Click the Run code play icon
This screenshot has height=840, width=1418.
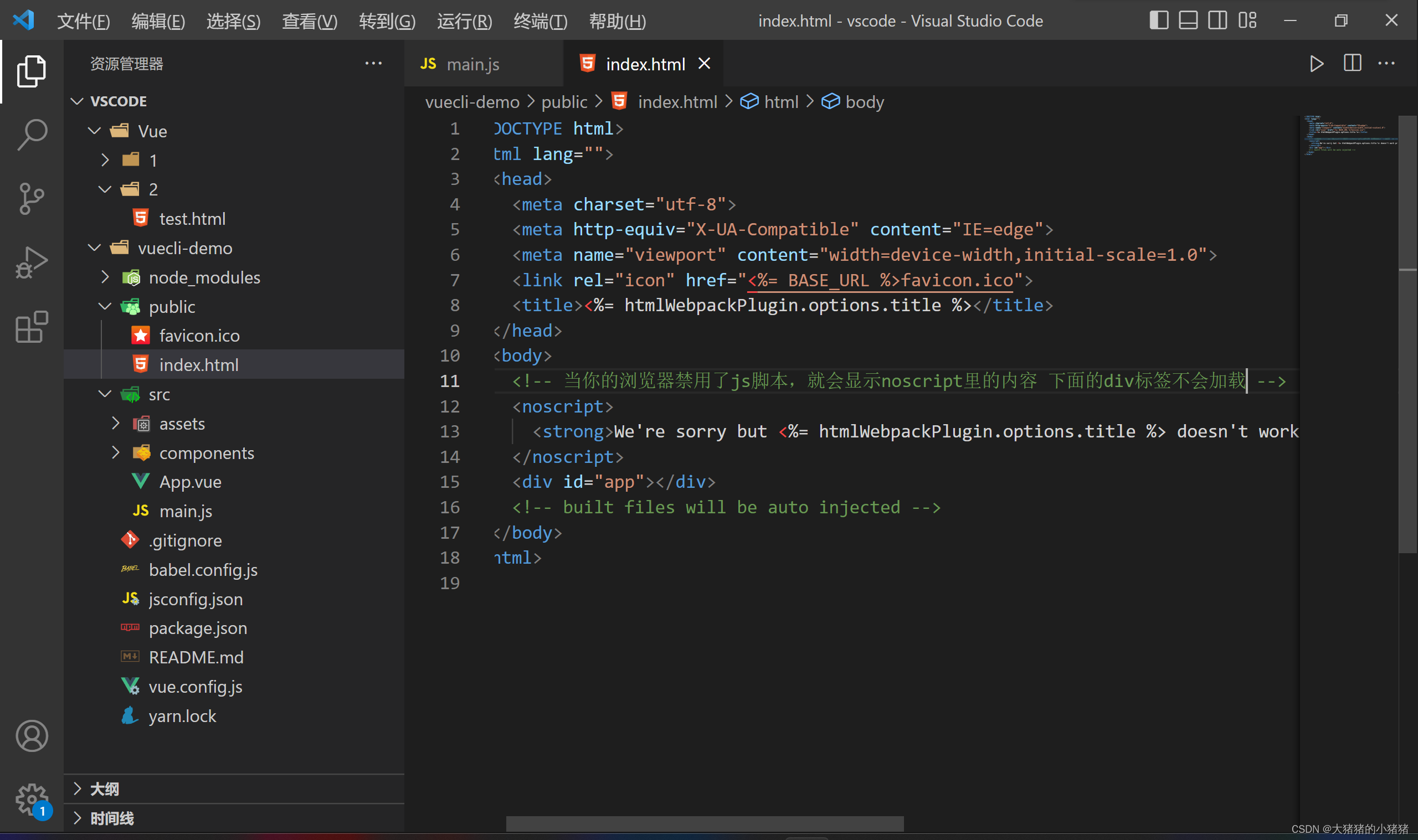pyautogui.click(x=1316, y=63)
